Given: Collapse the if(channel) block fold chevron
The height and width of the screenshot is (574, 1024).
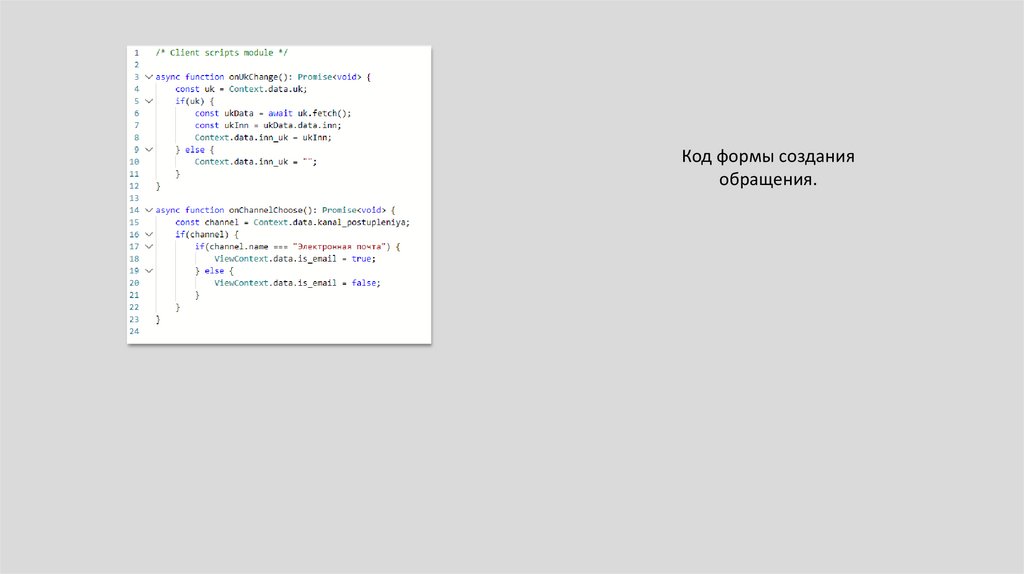Looking at the screenshot, I should point(149,234).
